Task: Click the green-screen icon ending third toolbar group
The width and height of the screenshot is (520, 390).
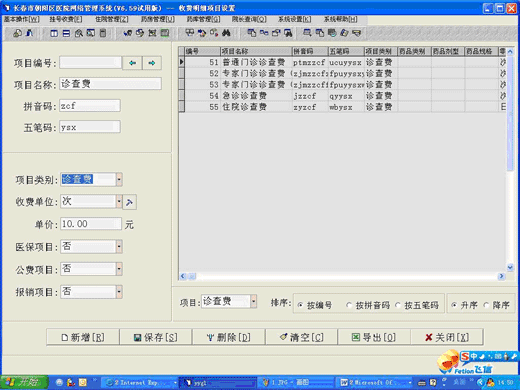Action: click(165, 33)
